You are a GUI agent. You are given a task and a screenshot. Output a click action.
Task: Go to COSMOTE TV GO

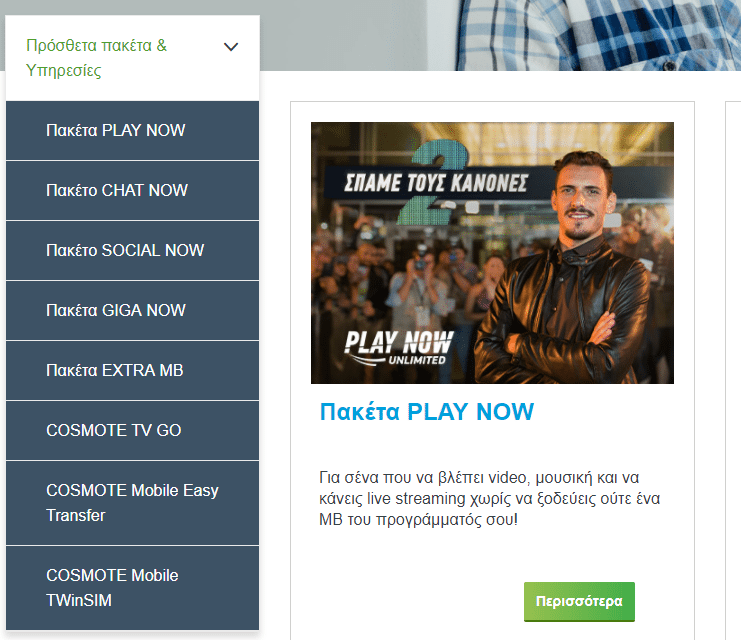pos(132,431)
